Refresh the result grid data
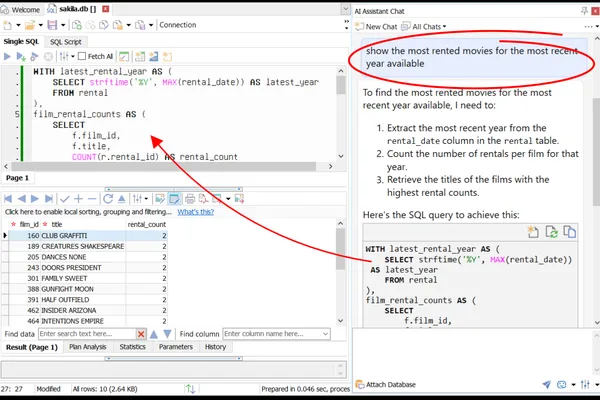The width and height of the screenshot is (600, 400). (108, 199)
